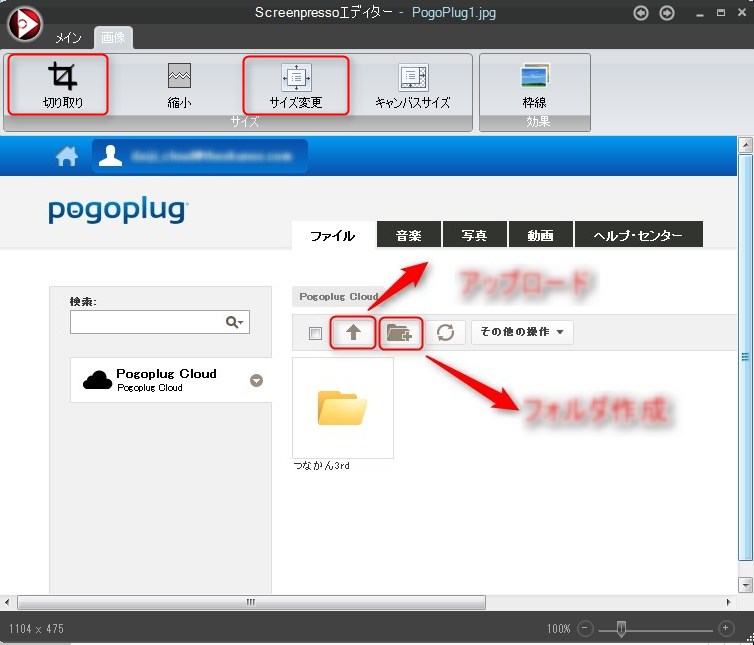Zoom in with the plus button
The image size is (754, 645).
click(725, 628)
